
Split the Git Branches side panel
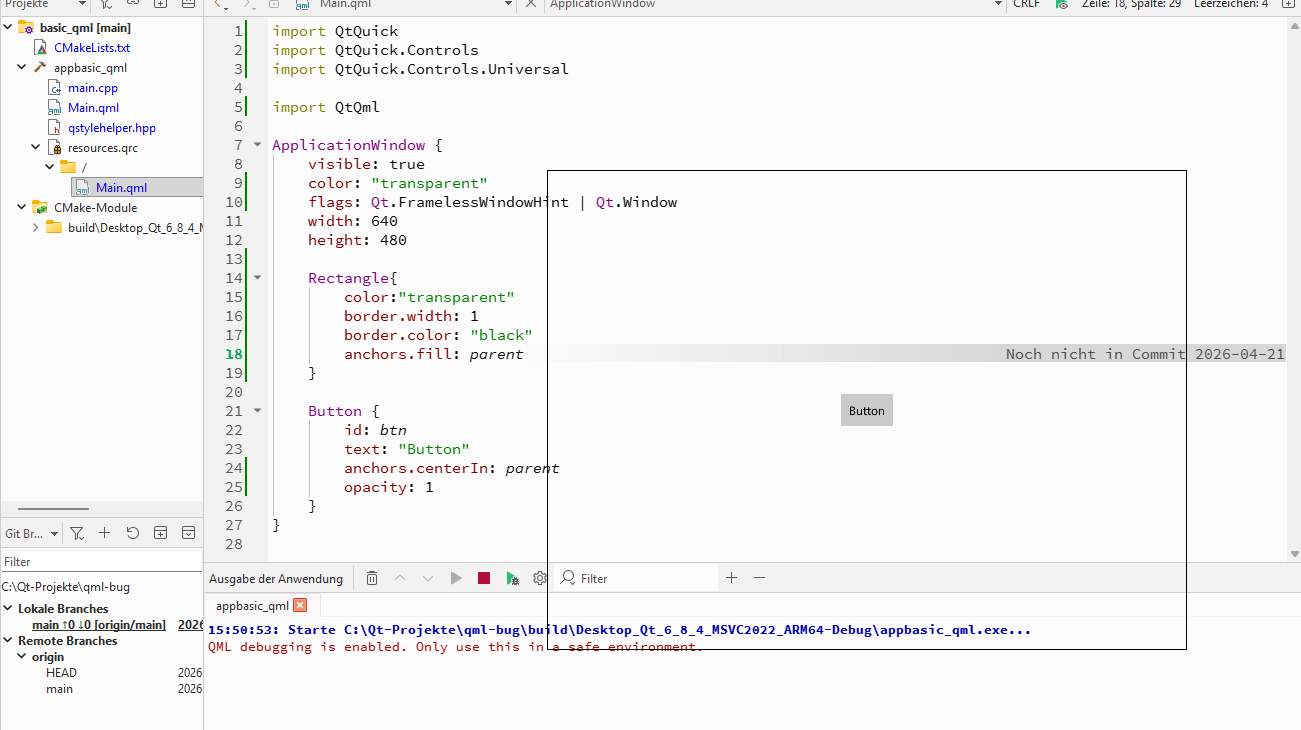click(160, 533)
